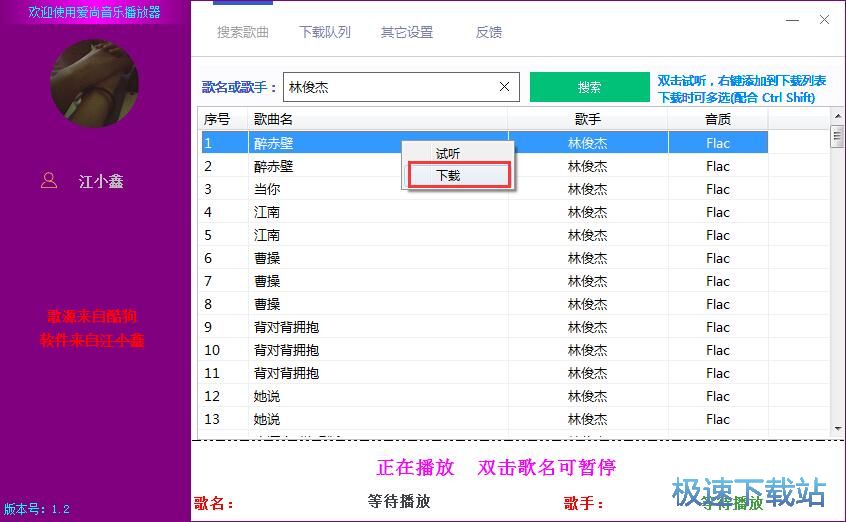Sort by the 音质 column header

pos(718,119)
